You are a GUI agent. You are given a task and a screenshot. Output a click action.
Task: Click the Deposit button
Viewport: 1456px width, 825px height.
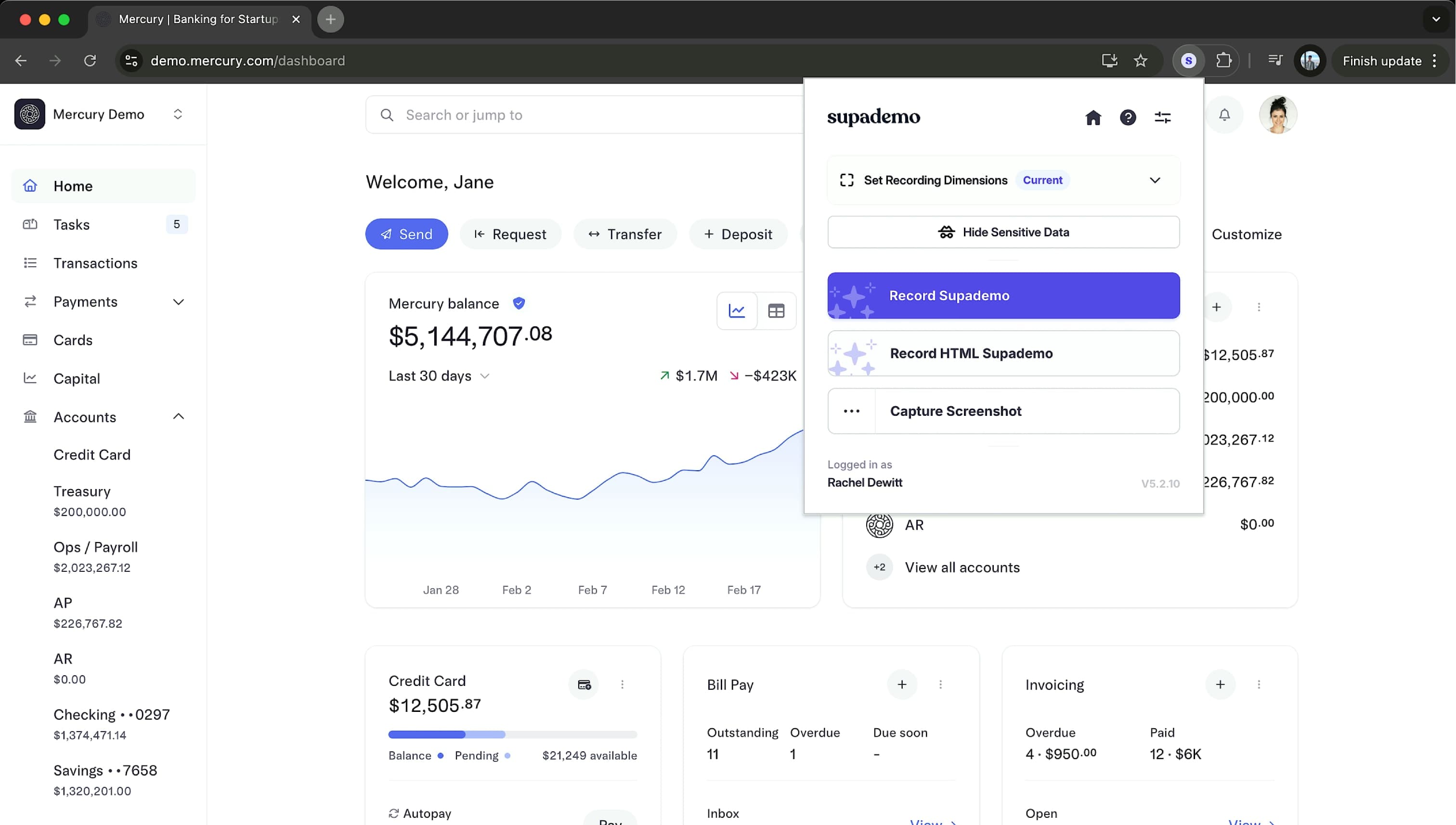click(738, 234)
